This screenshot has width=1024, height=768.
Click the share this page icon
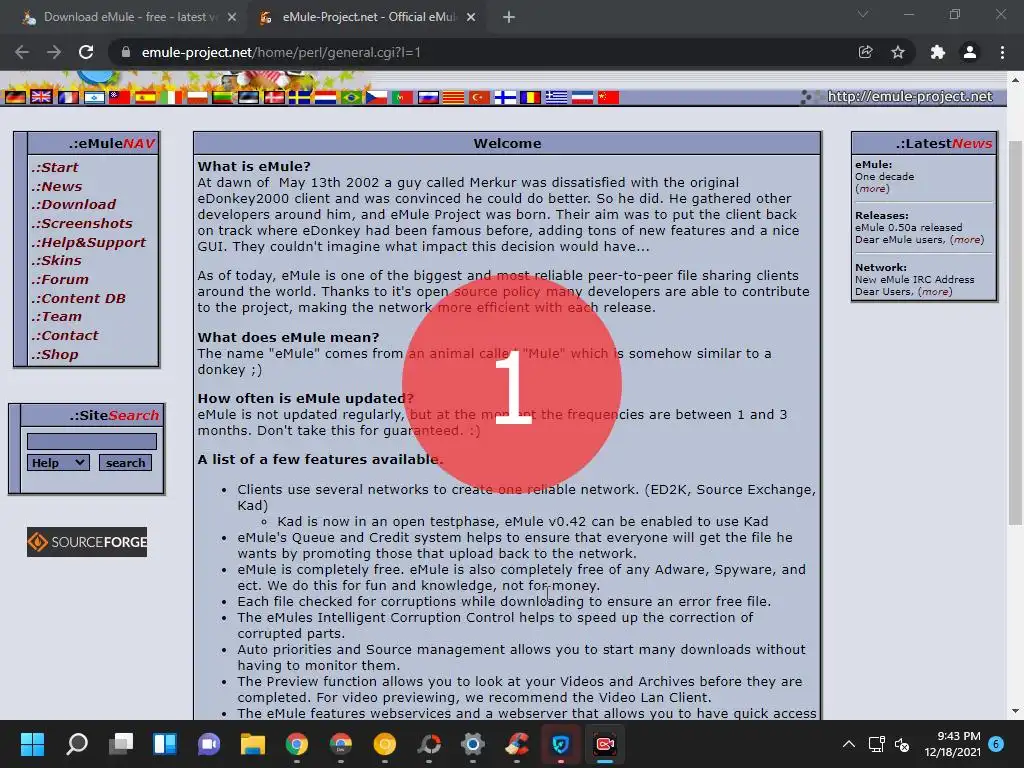click(x=865, y=52)
